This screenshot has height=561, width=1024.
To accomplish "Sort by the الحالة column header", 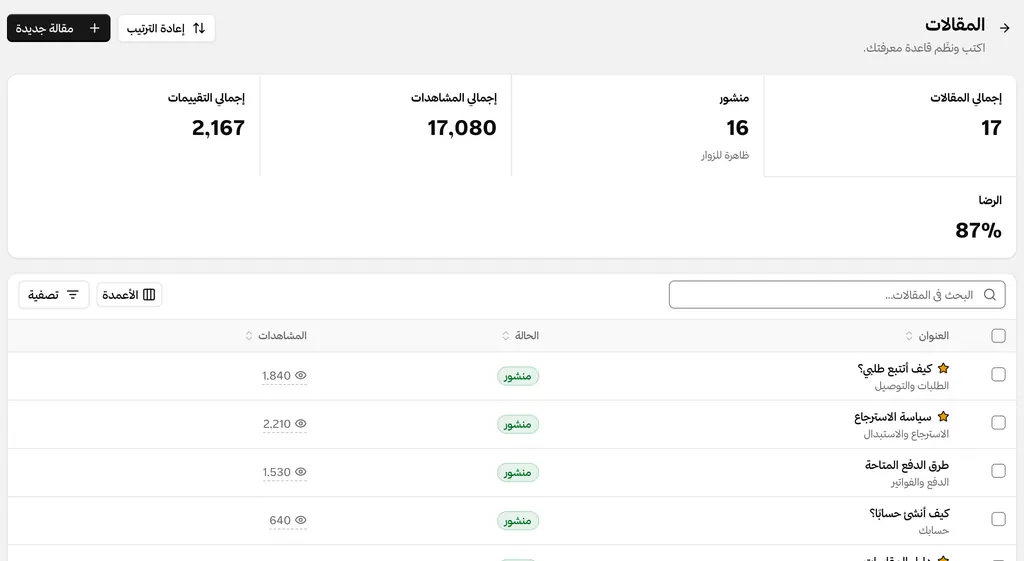I will pyautogui.click(x=520, y=336).
